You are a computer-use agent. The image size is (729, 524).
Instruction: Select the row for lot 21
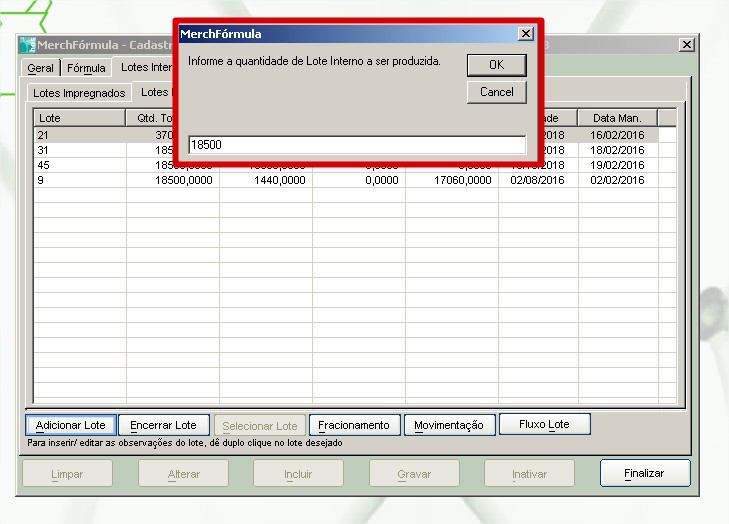point(79,134)
